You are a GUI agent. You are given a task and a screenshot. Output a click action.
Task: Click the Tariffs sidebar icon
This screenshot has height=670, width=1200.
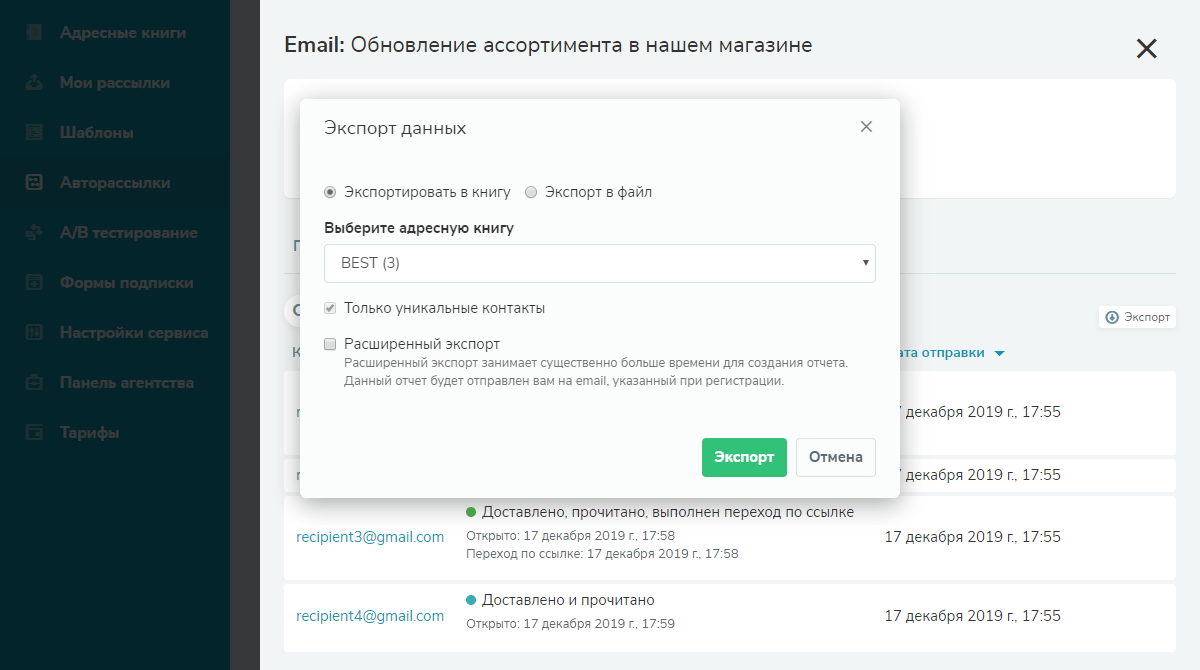tap(34, 433)
